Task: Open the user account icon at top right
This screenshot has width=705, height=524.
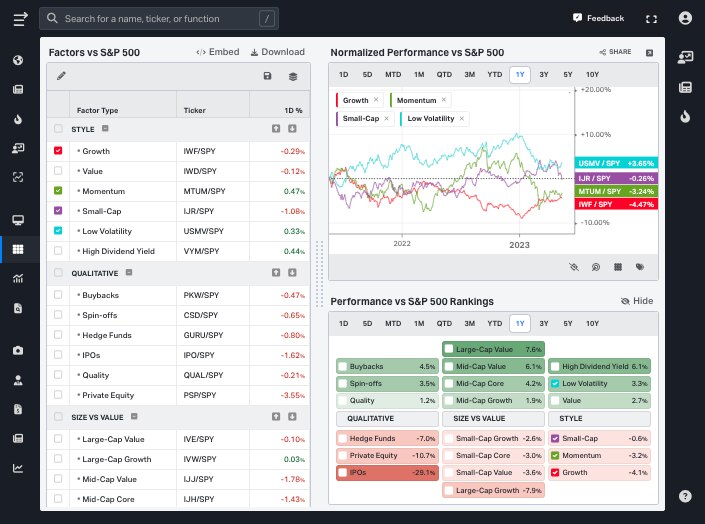Action: [685, 18]
